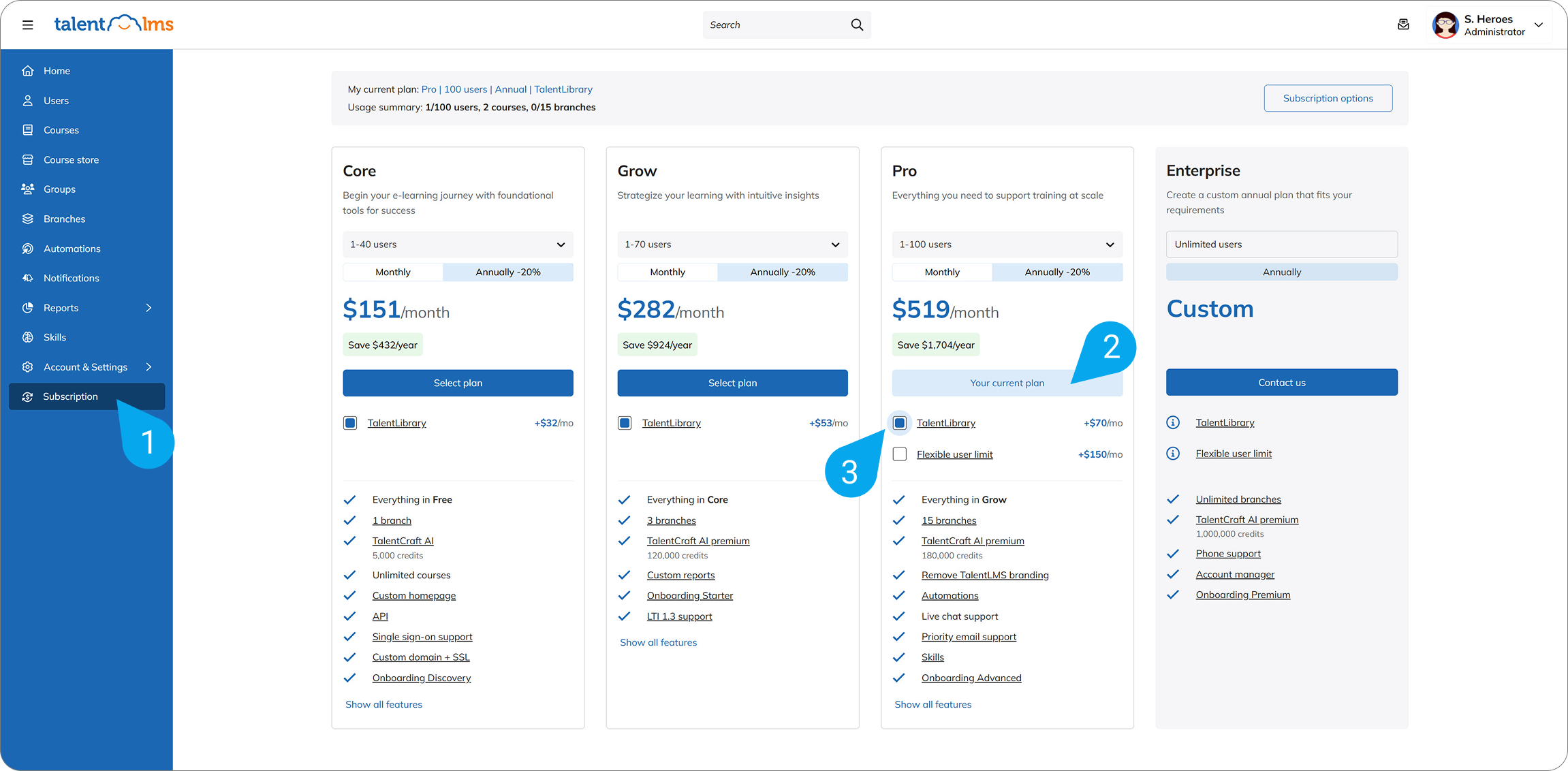The image size is (1568, 771).
Task: Open Remove TalentLMS branding link
Action: (x=985, y=575)
